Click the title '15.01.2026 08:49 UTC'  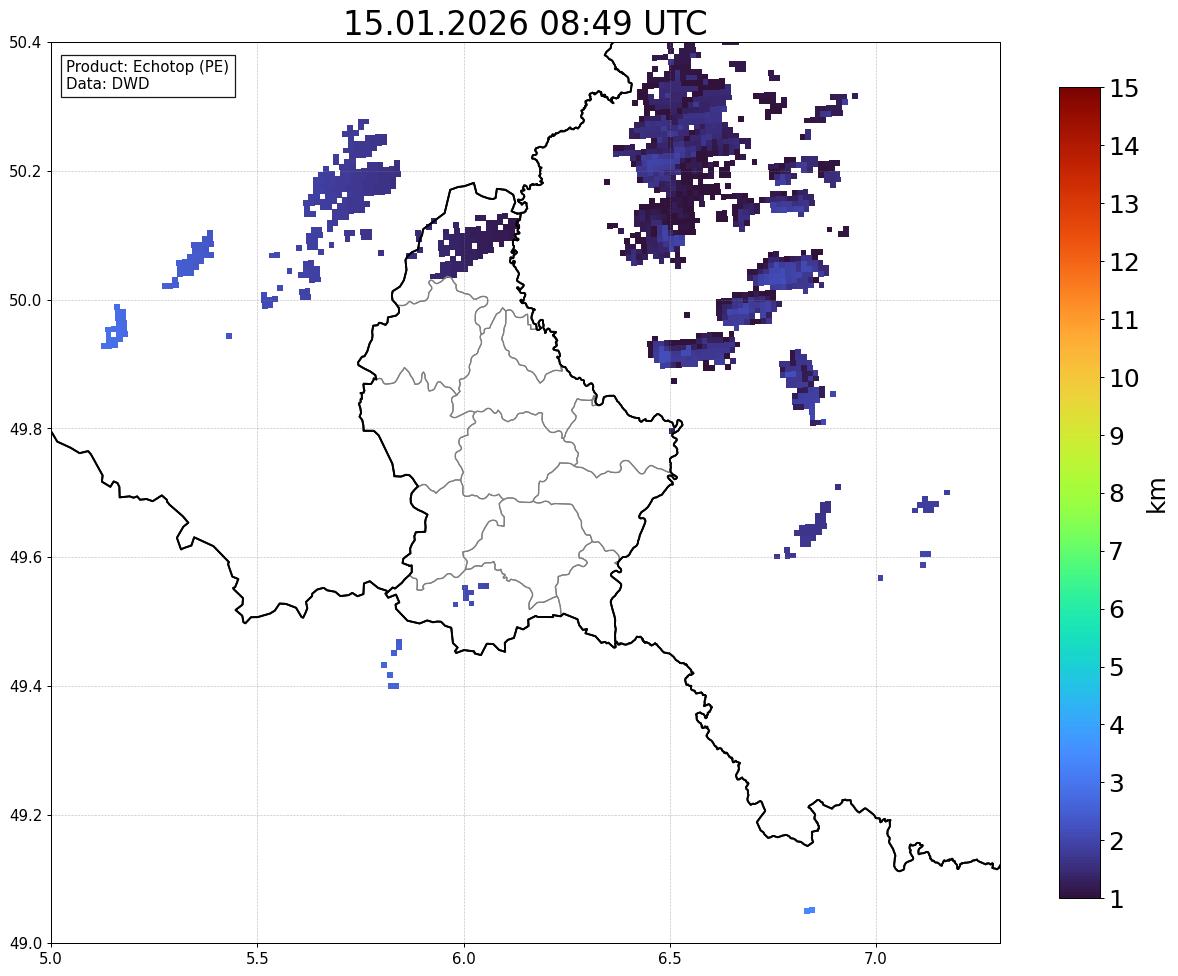tap(524, 23)
